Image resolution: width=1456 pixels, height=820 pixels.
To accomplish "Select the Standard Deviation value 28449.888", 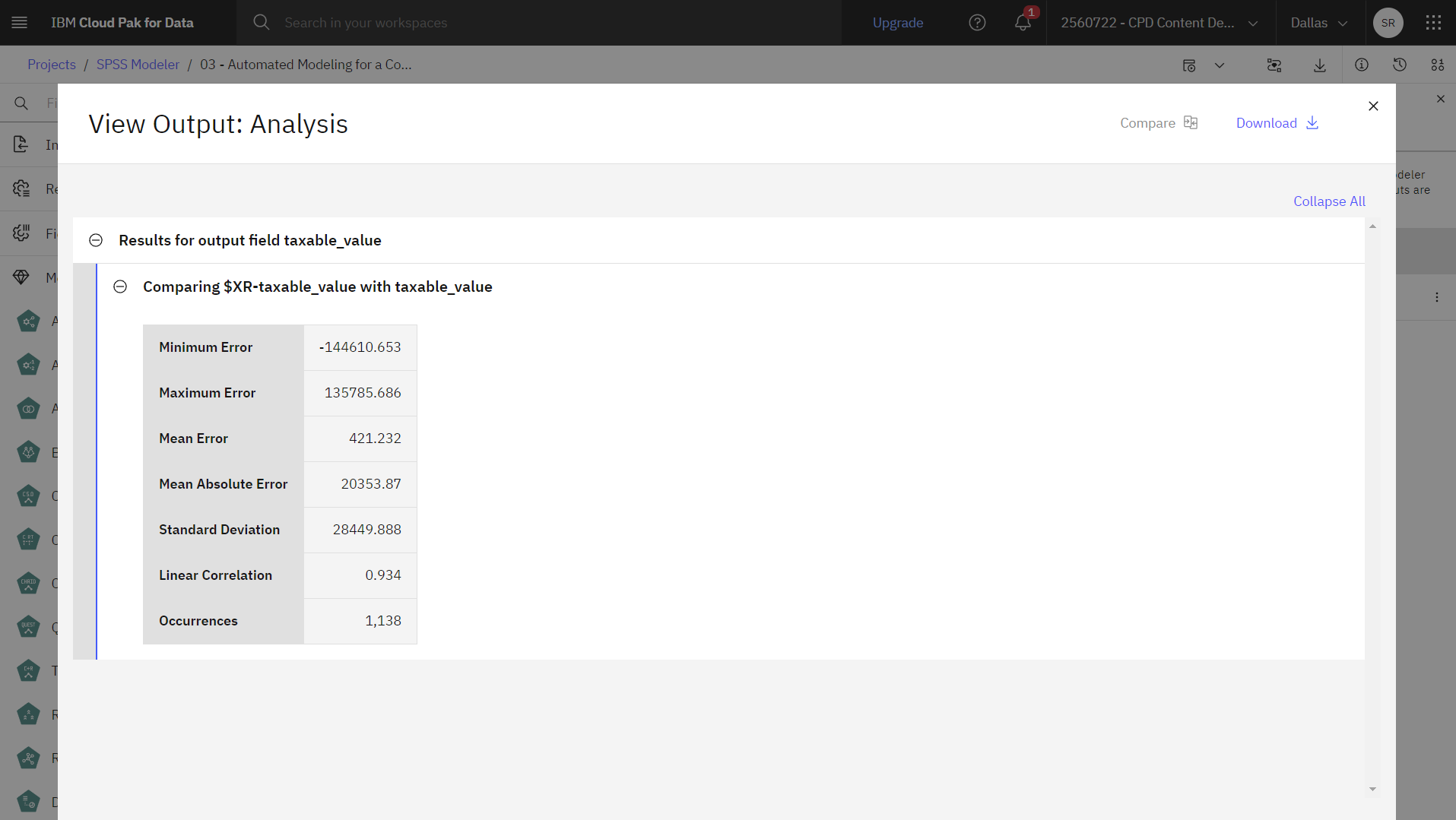I will click(x=366, y=530).
